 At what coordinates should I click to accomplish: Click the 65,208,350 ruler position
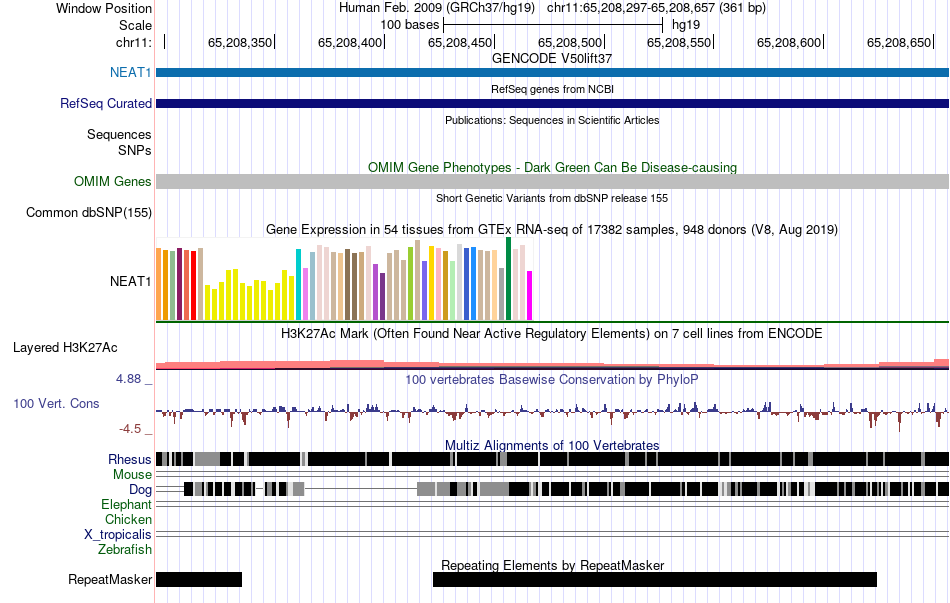(x=240, y=42)
